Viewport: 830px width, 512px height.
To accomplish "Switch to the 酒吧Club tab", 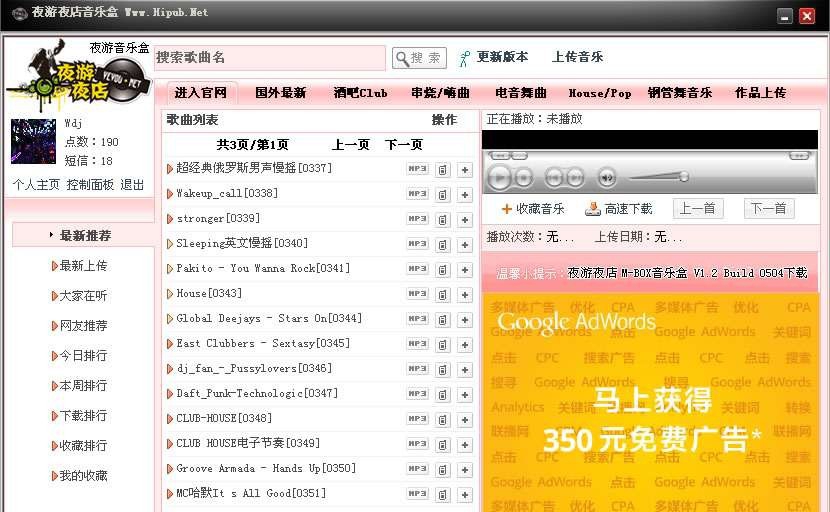I will [360, 93].
